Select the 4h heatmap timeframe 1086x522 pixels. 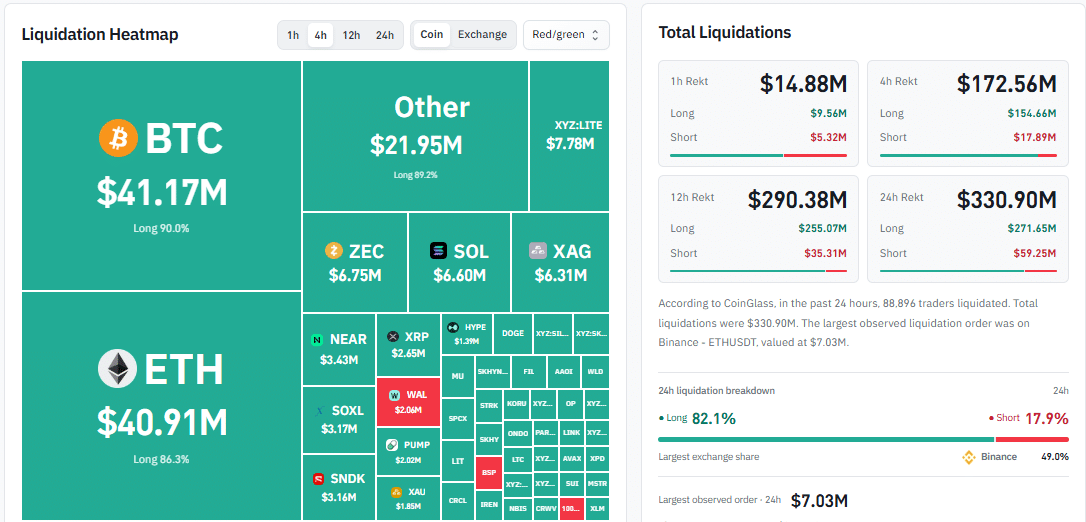[321, 35]
